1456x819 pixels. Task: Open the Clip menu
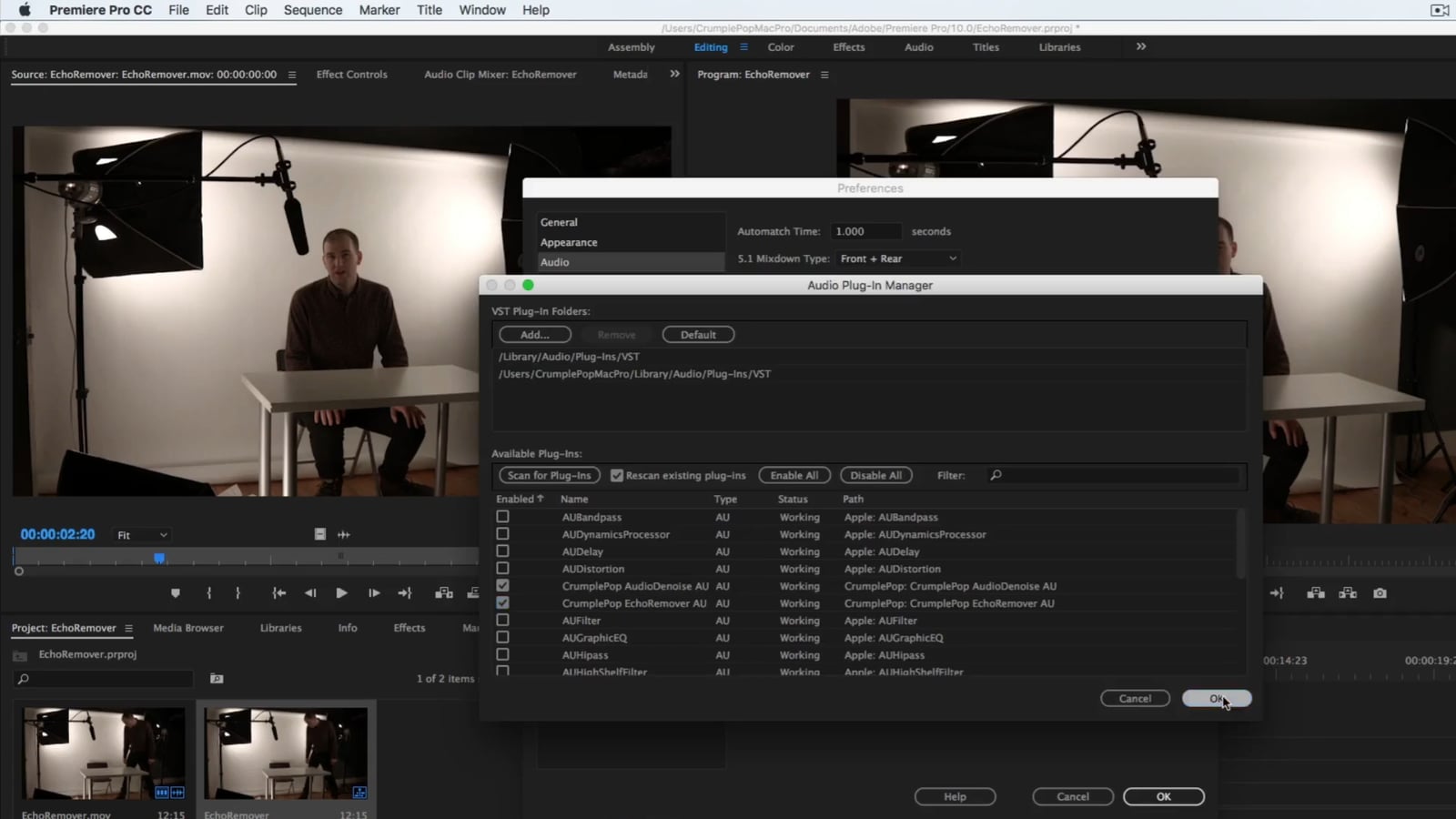256,10
